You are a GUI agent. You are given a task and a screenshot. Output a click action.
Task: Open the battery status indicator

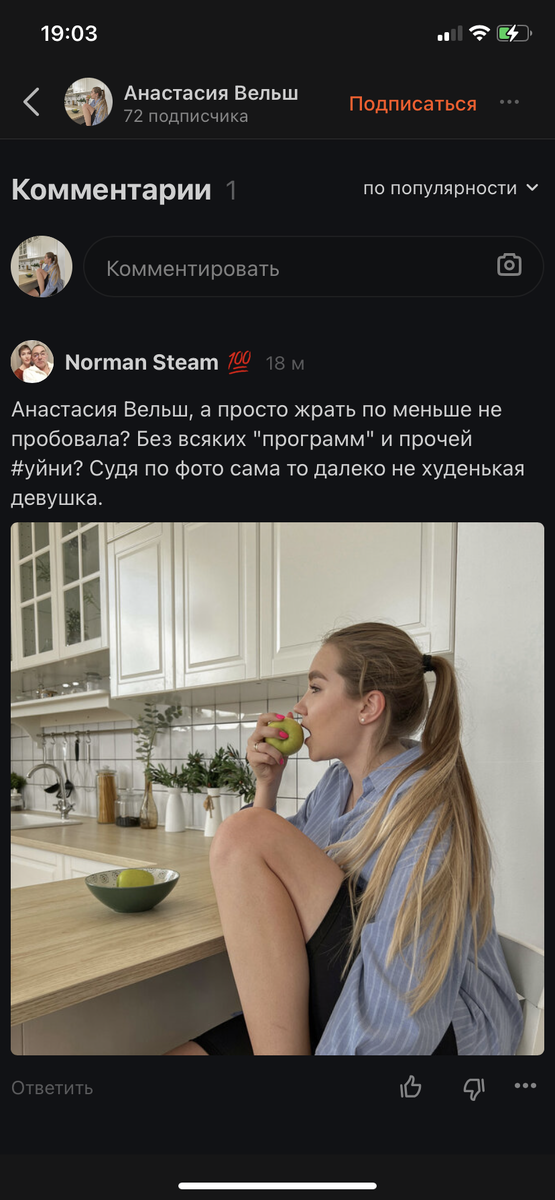(514, 33)
